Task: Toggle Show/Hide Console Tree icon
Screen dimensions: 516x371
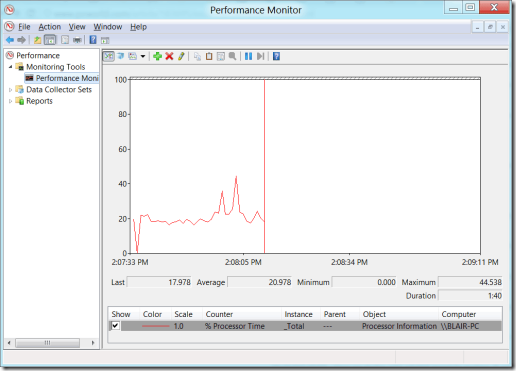Action: (50, 40)
